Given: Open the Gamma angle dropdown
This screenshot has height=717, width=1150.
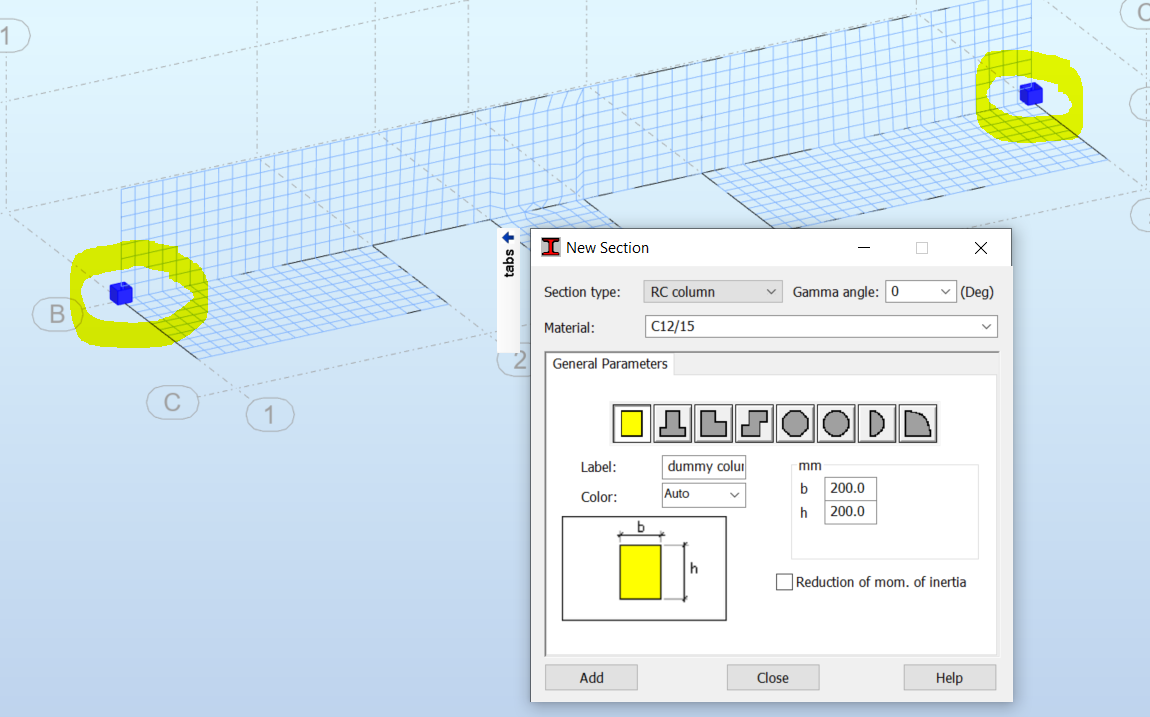Looking at the screenshot, I should pyautogui.click(x=947, y=291).
